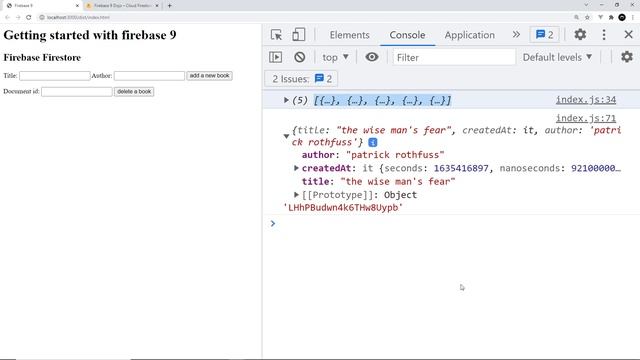
Task: Select the logged id 'LHhPBudwn4k6THw8Uypb'
Action: point(343,207)
